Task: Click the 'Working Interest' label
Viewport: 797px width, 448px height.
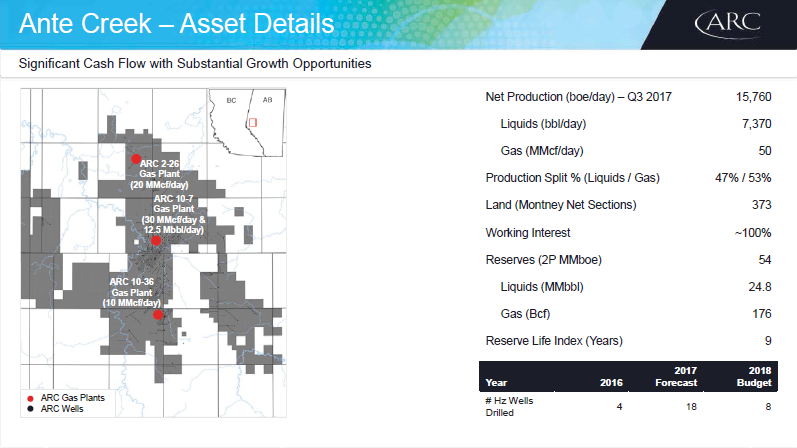Action: click(x=528, y=233)
